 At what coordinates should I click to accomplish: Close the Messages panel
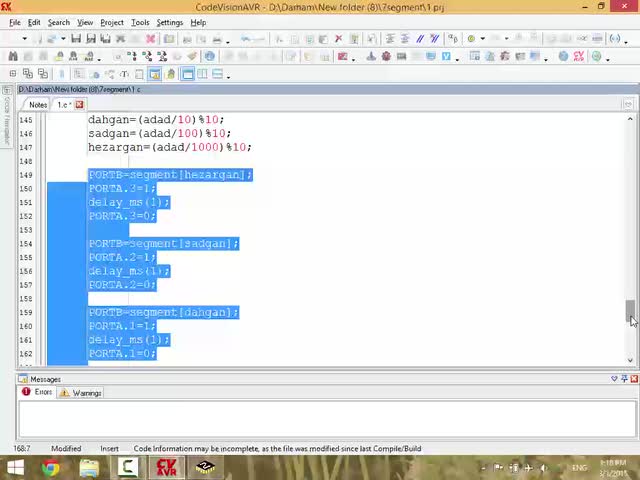coord(634,379)
